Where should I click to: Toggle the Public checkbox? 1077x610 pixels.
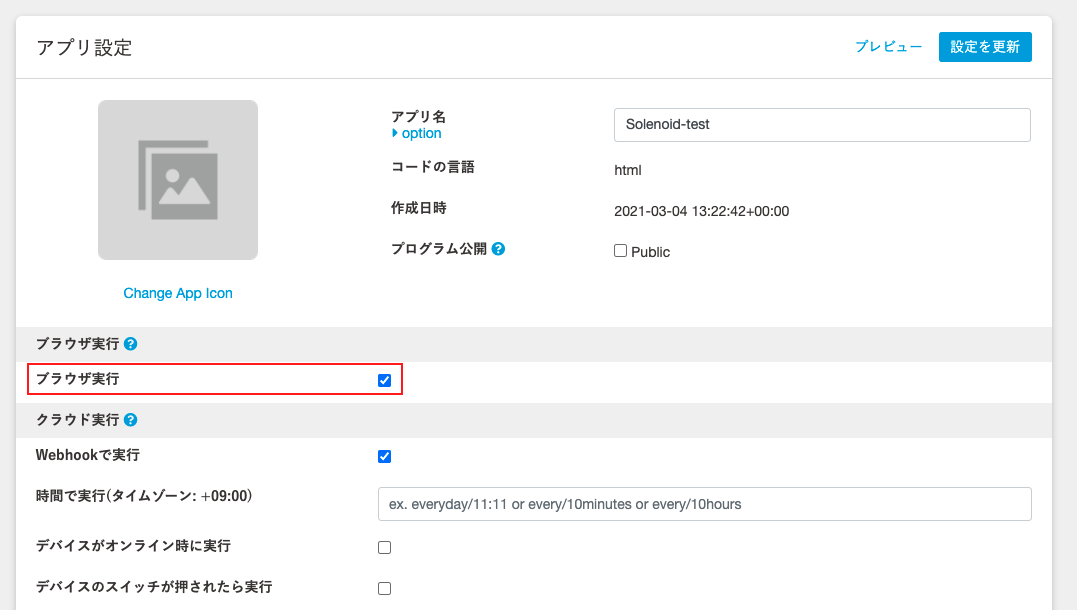[620, 251]
